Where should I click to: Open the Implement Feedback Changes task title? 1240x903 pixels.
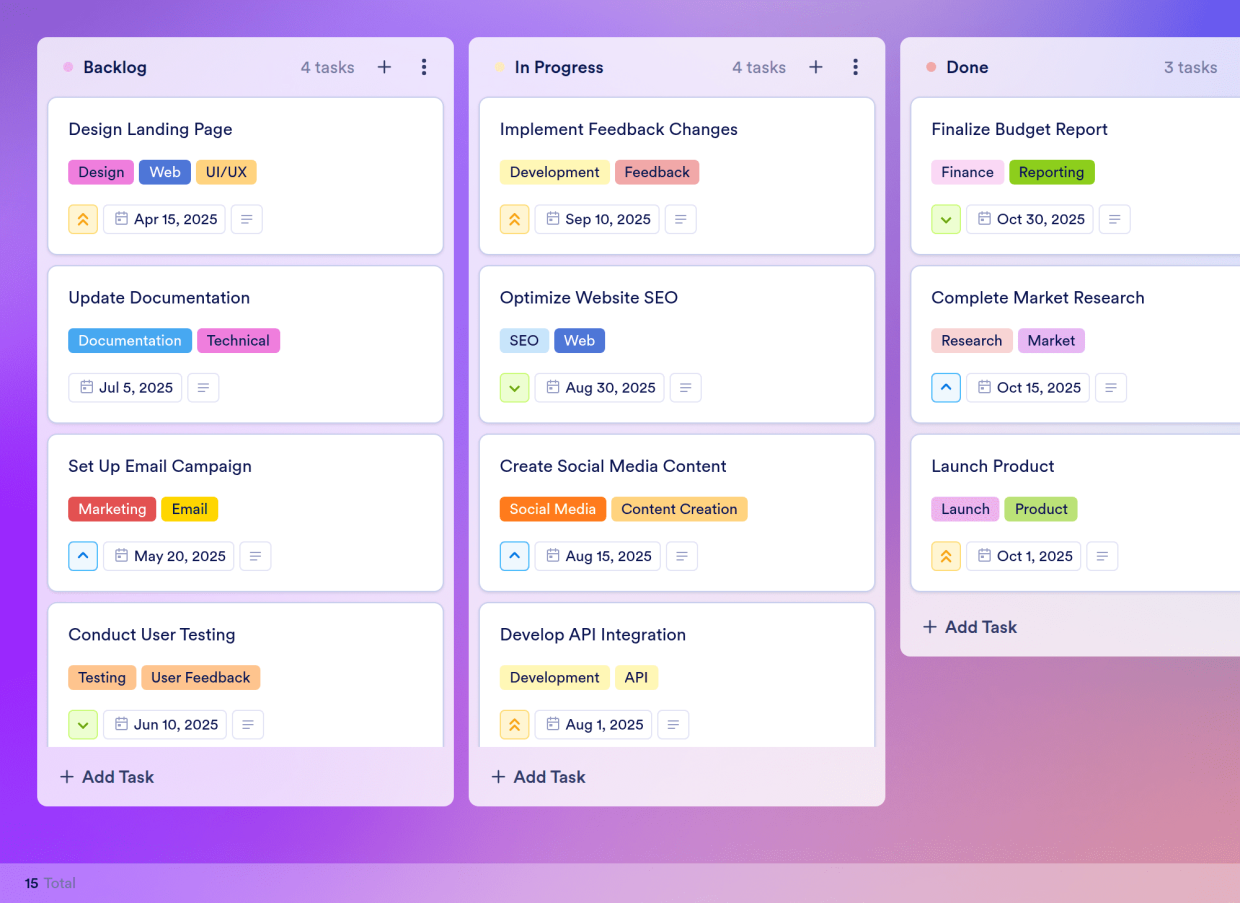coord(619,129)
